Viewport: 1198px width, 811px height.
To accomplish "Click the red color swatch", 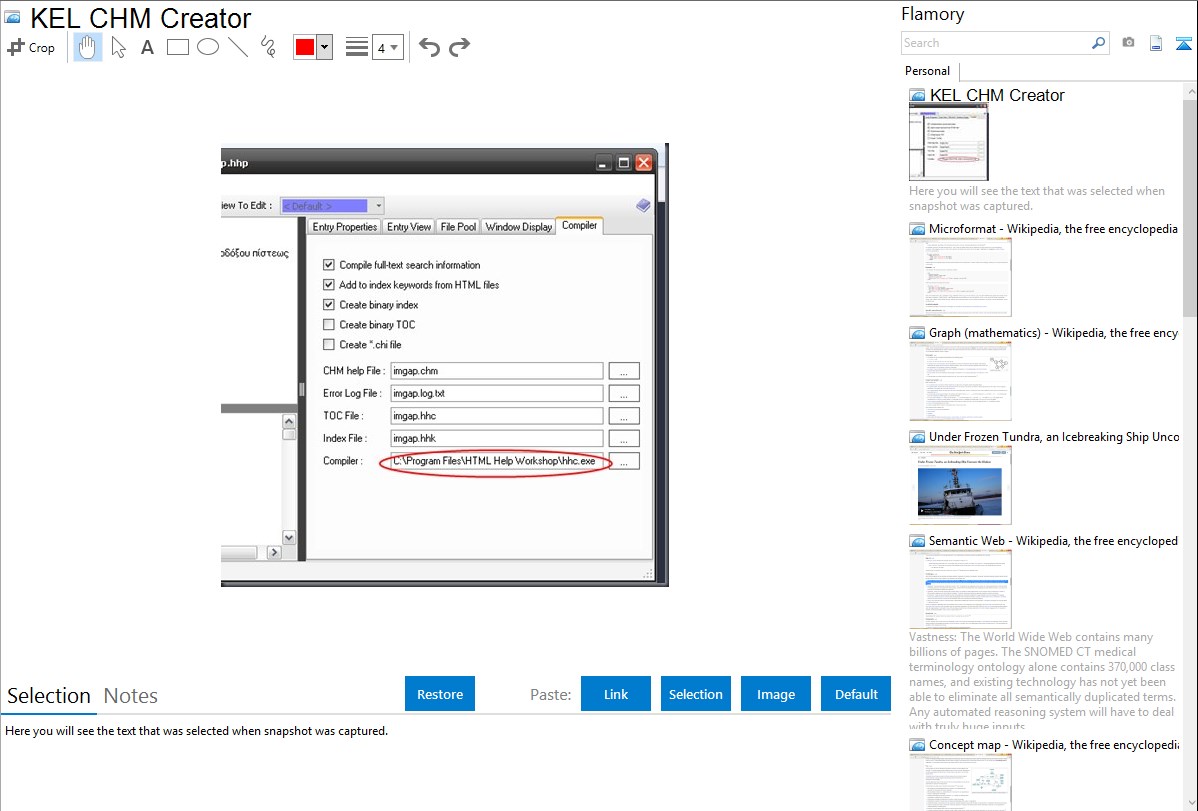I will tap(305, 47).
